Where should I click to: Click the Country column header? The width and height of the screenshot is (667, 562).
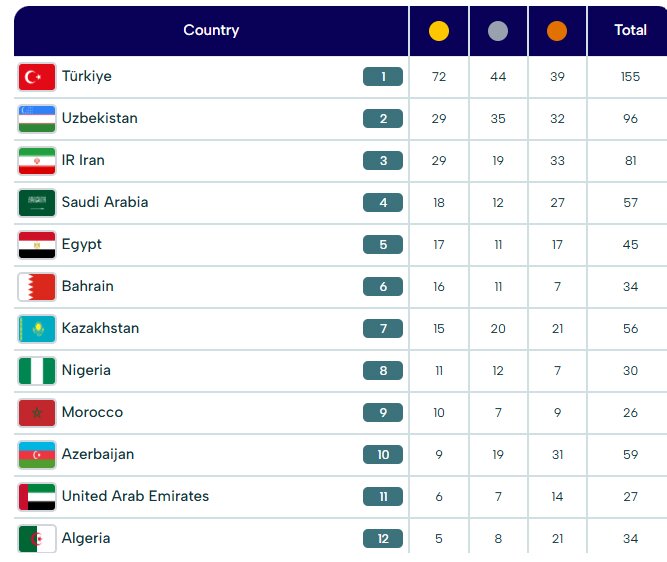click(x=211, y=30)
